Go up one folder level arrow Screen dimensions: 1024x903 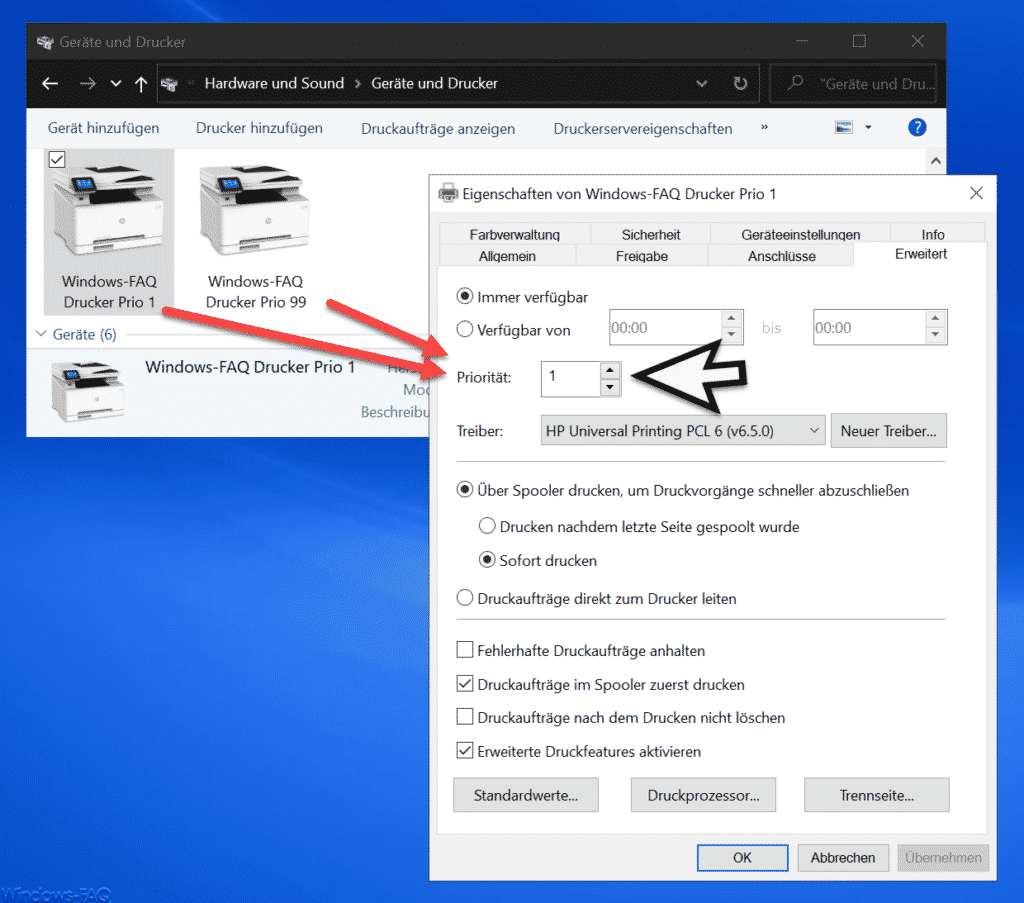(140, 84)
